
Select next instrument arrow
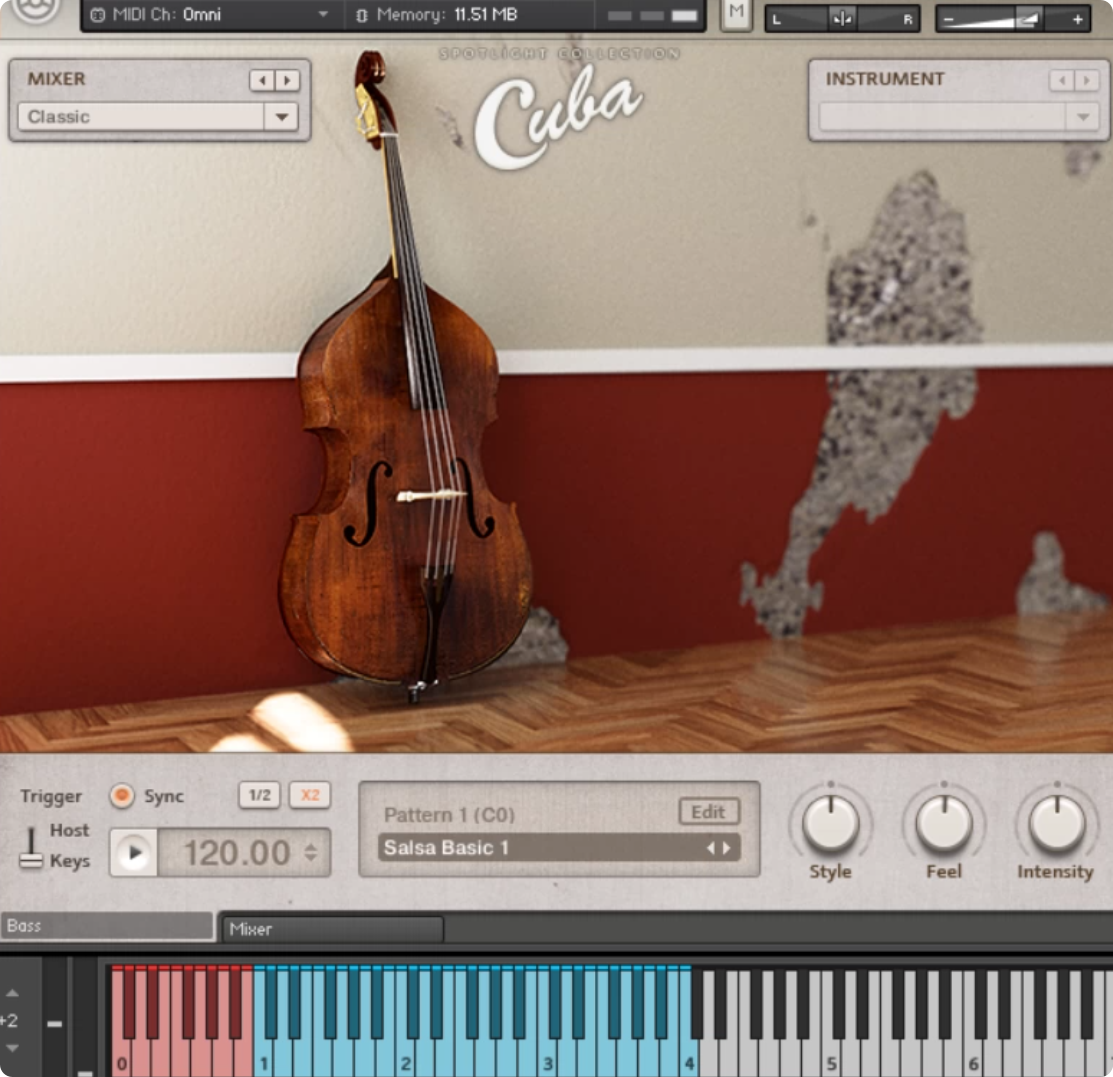pyautogui.click(x=1086, y=80)
